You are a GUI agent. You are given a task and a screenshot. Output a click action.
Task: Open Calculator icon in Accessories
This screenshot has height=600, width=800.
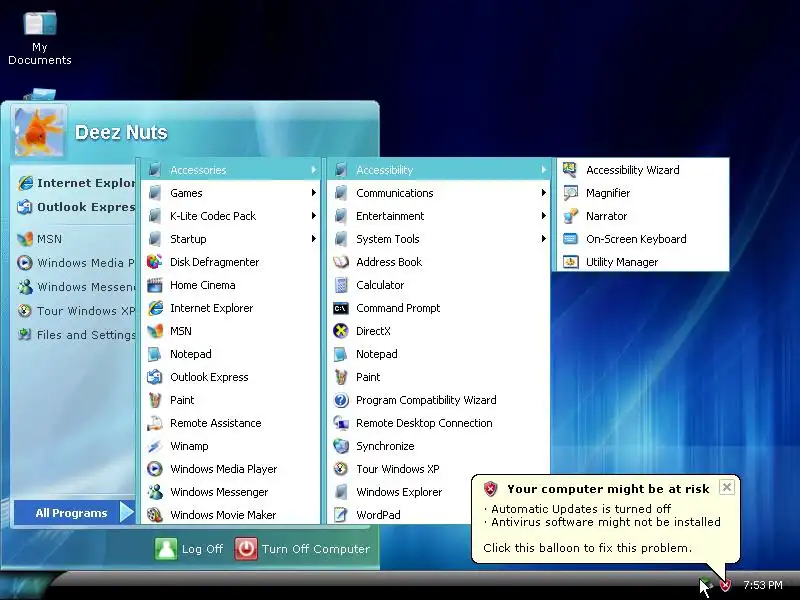point(340,285)
